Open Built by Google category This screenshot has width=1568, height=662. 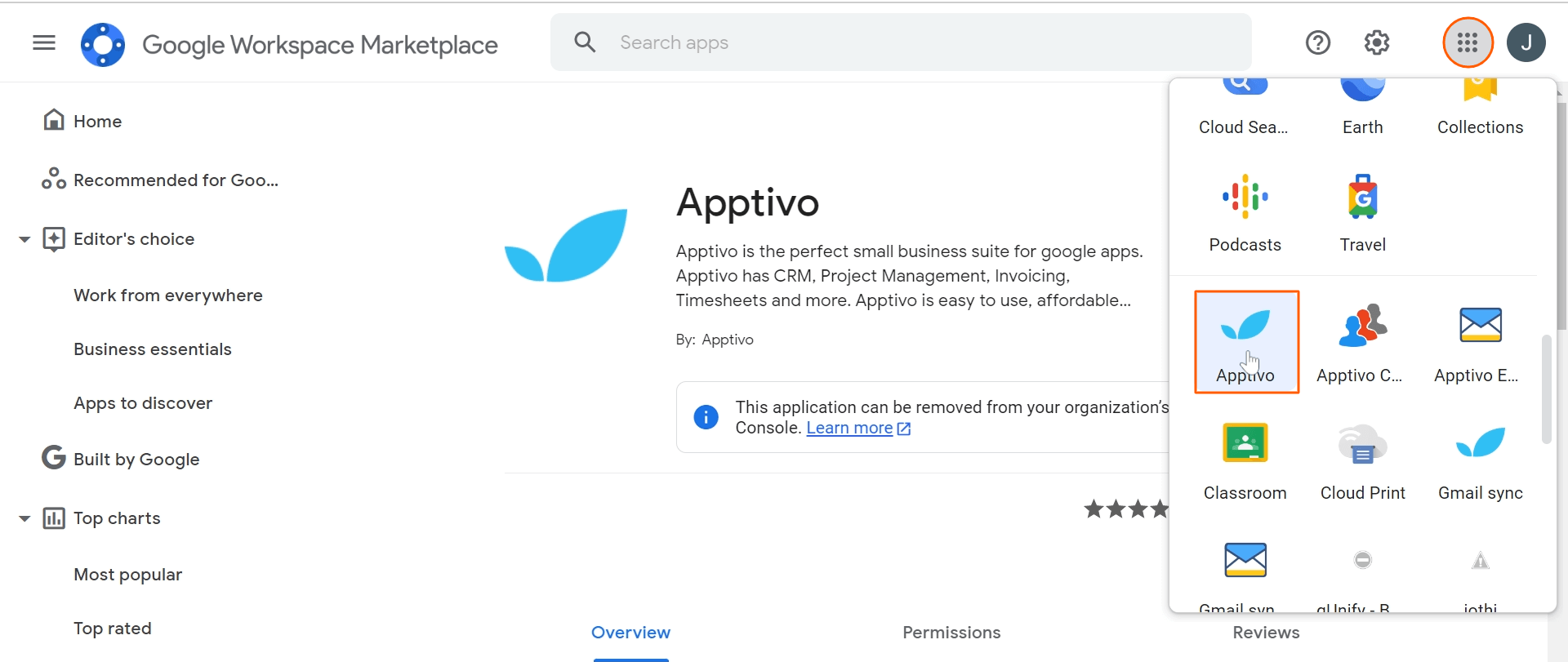click(x=136, y=460)
